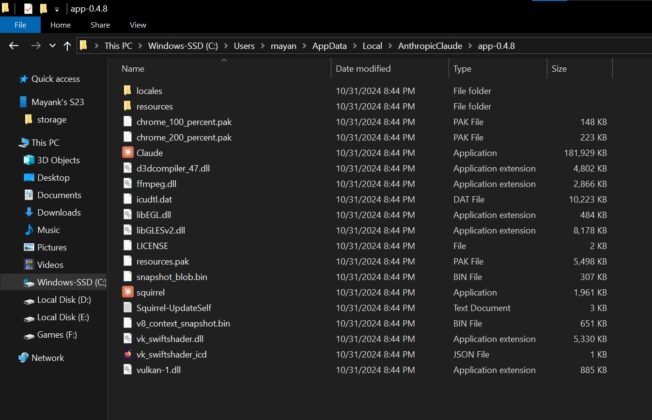The width and height of the screenshot is (652, 420).
Task: Open the File menu tab
Action: click(20, 24)
